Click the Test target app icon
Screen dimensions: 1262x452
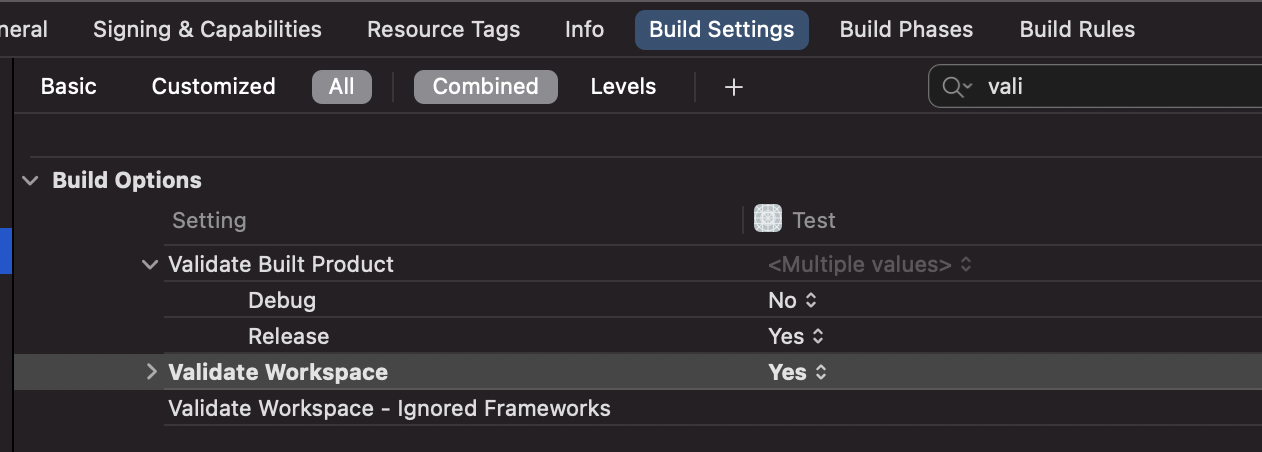(768, 219)
